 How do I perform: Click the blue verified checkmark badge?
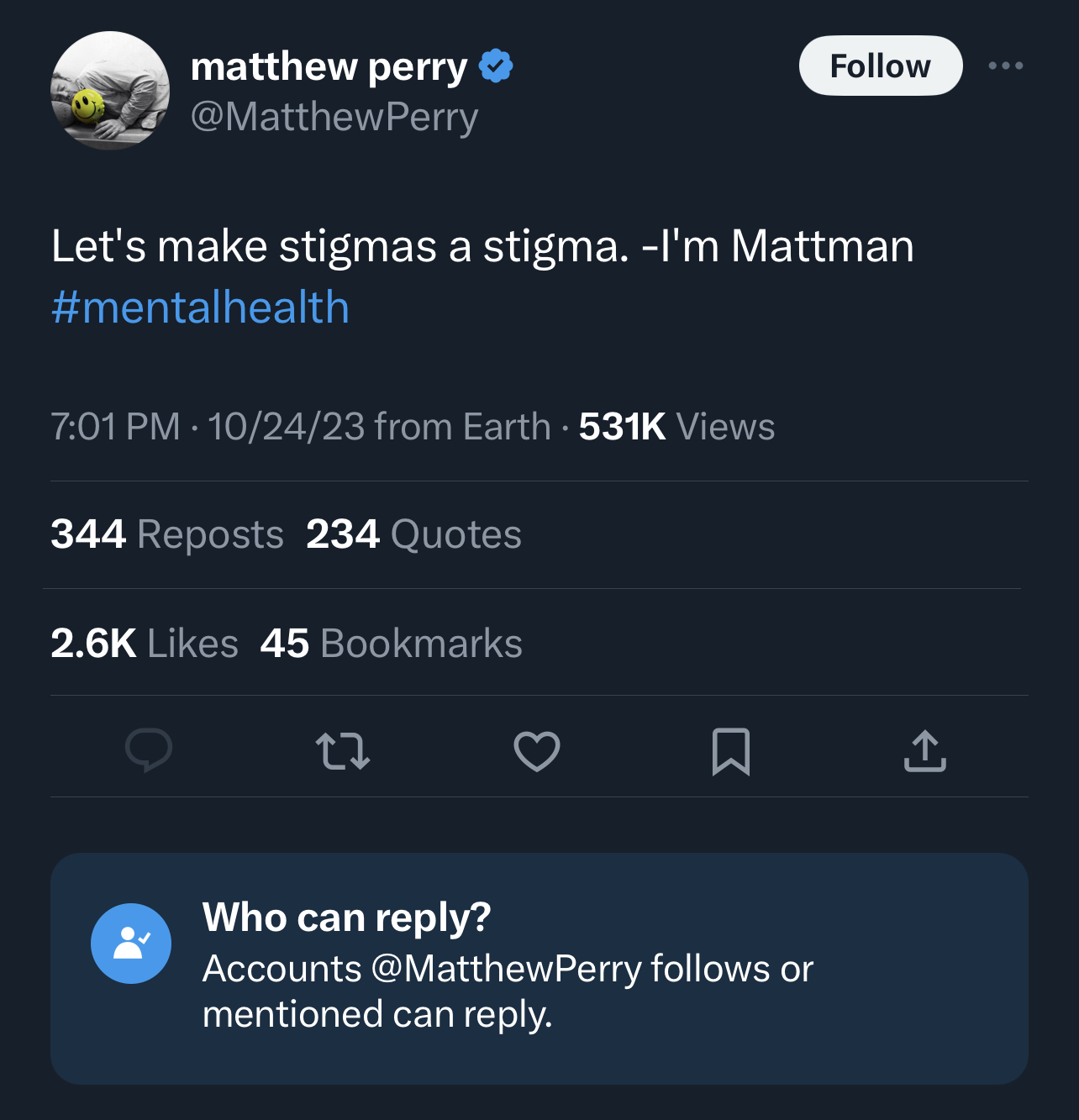(496, 66)
